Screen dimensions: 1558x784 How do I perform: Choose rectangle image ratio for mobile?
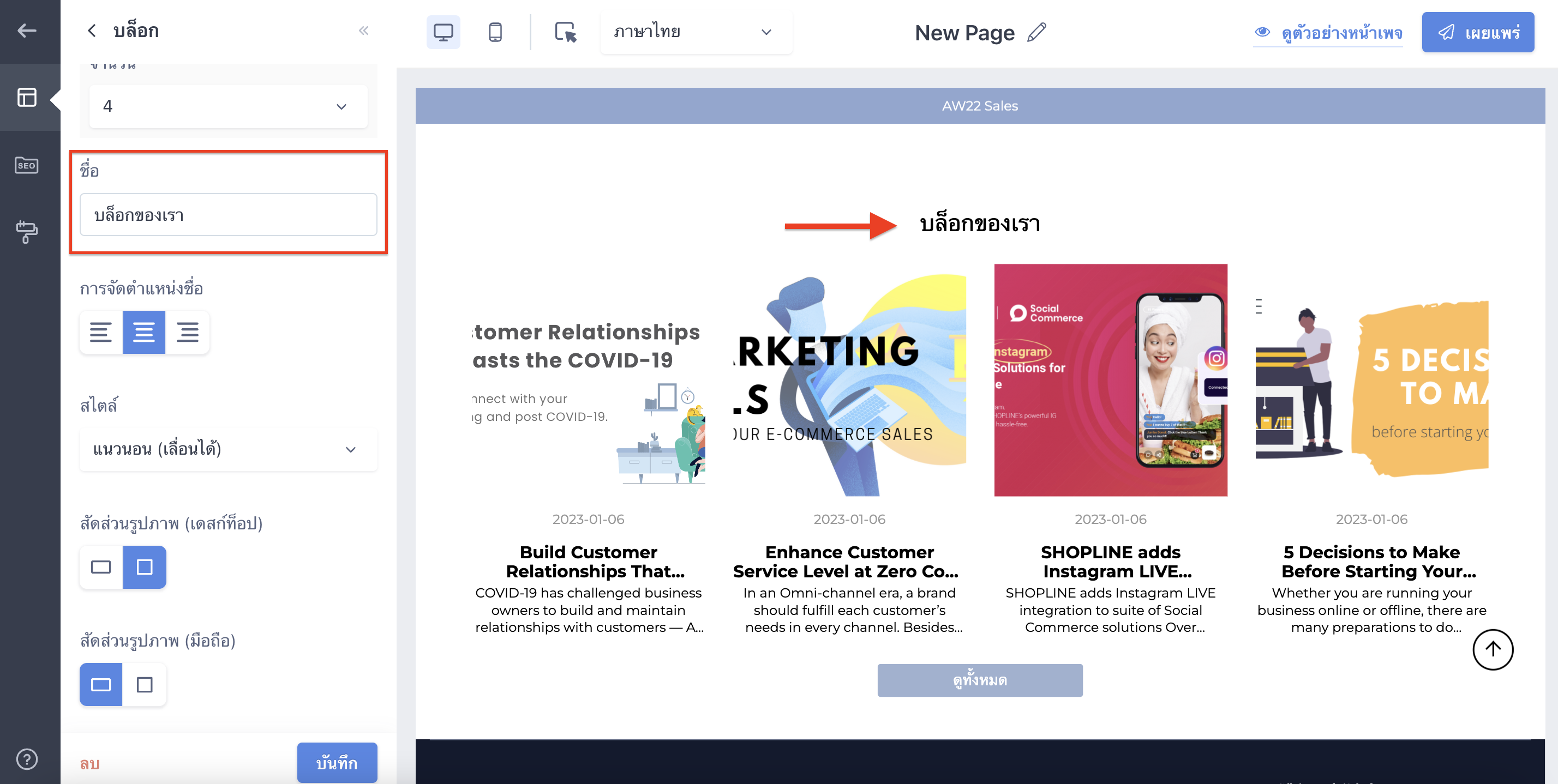101,684
